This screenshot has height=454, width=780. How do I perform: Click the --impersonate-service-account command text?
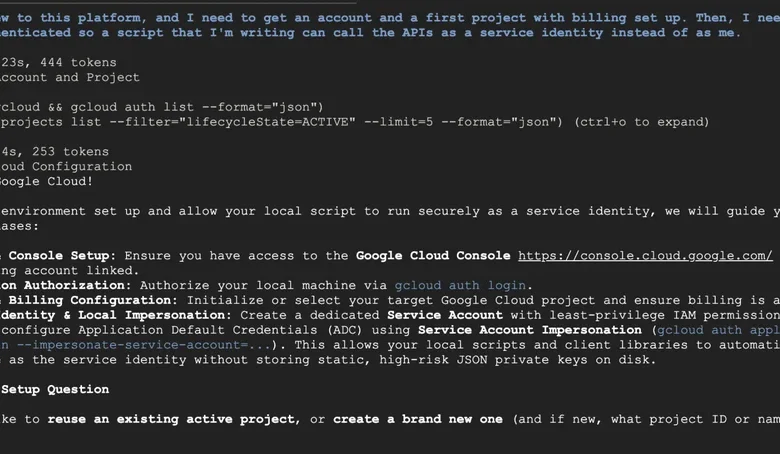(x=135, y=345)
